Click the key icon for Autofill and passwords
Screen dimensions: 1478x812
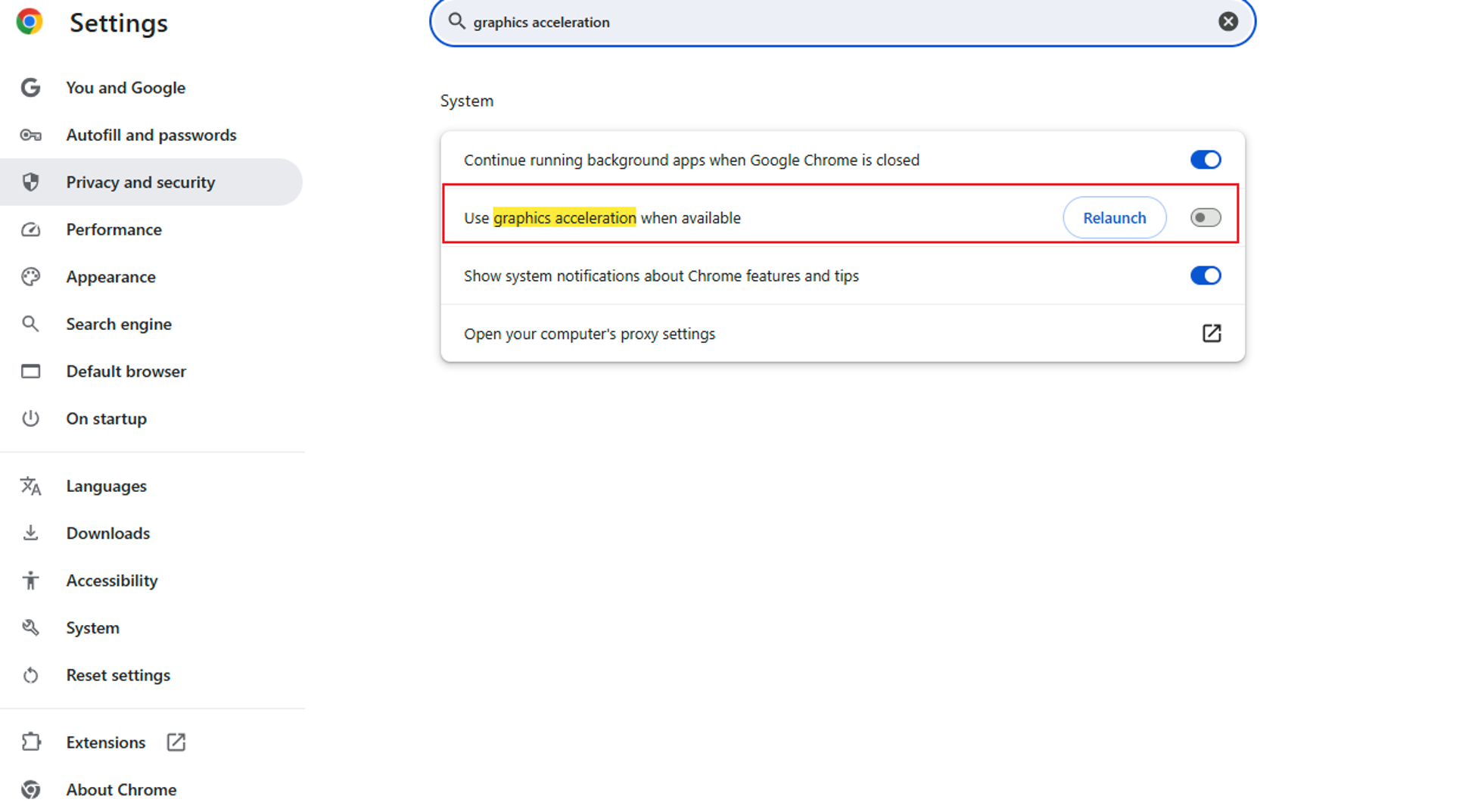(x=30, y=135)
